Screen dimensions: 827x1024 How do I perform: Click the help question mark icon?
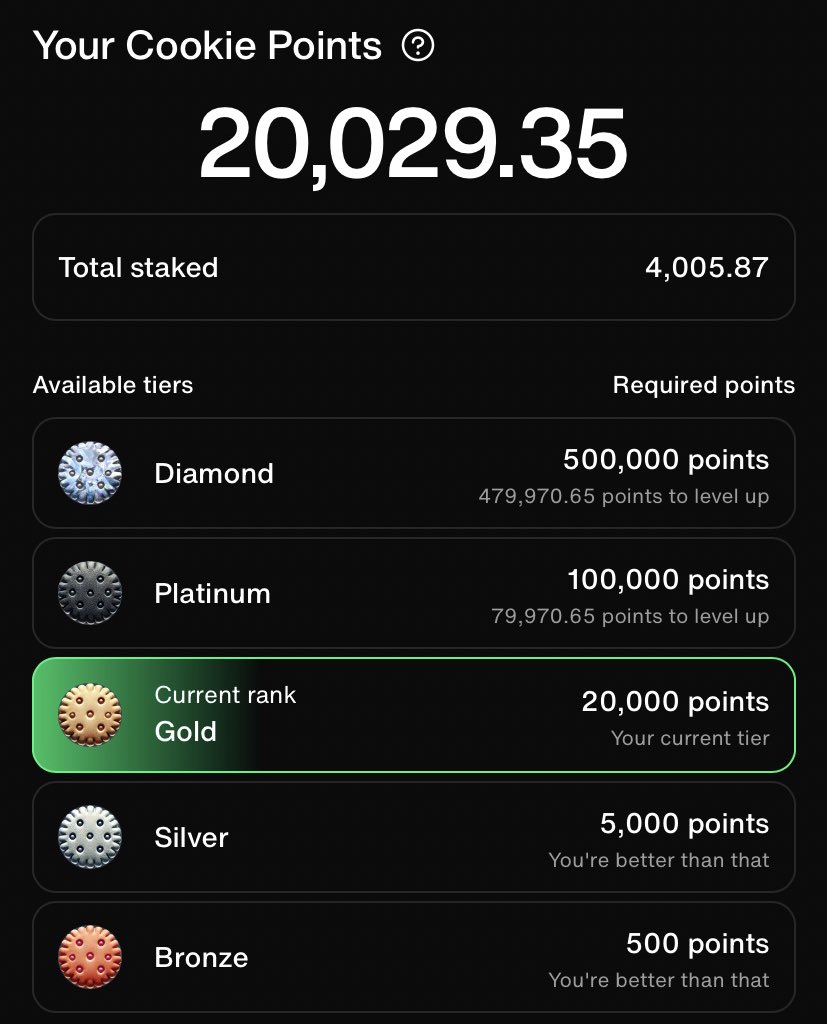tap(418, 46)
